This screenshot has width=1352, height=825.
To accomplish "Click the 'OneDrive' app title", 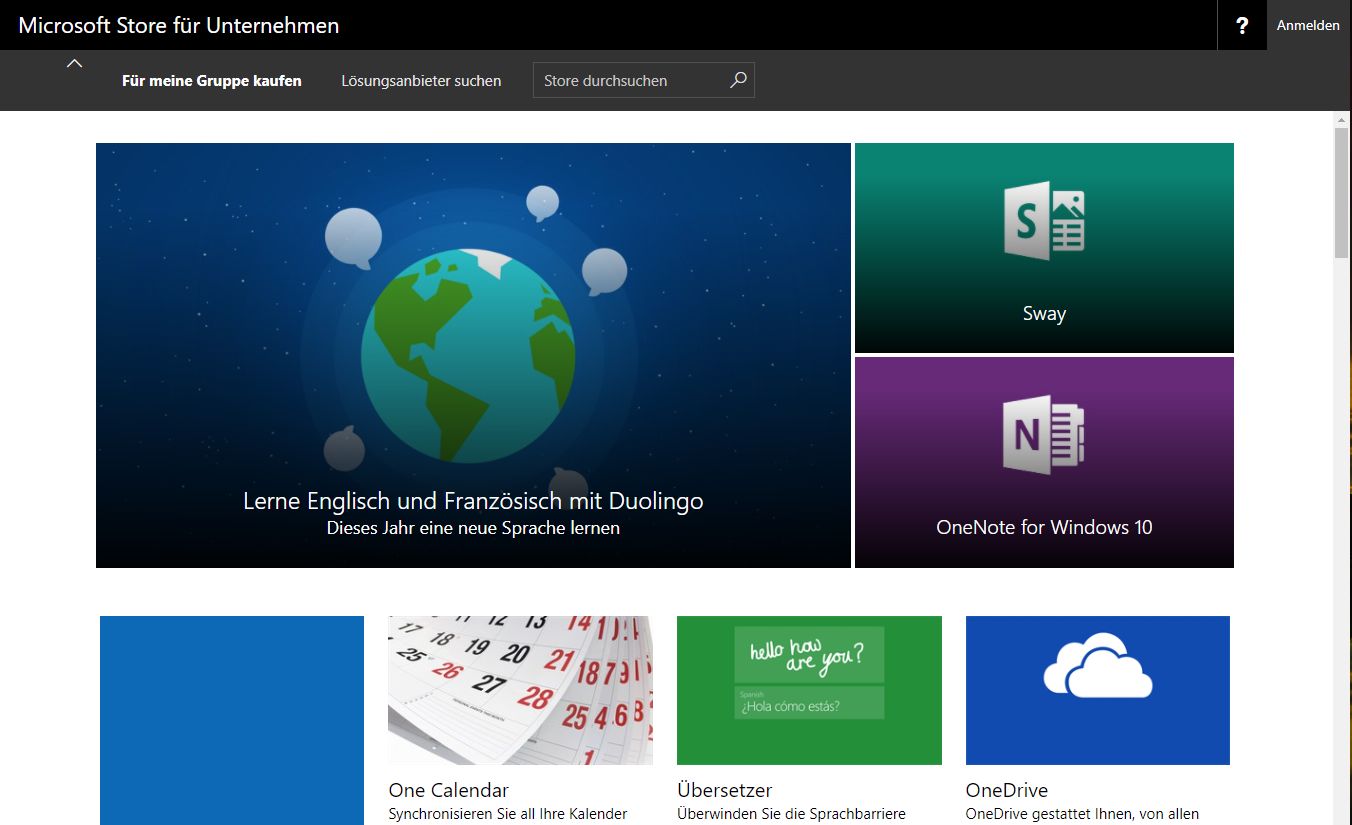I will (x=1007, y=790).
